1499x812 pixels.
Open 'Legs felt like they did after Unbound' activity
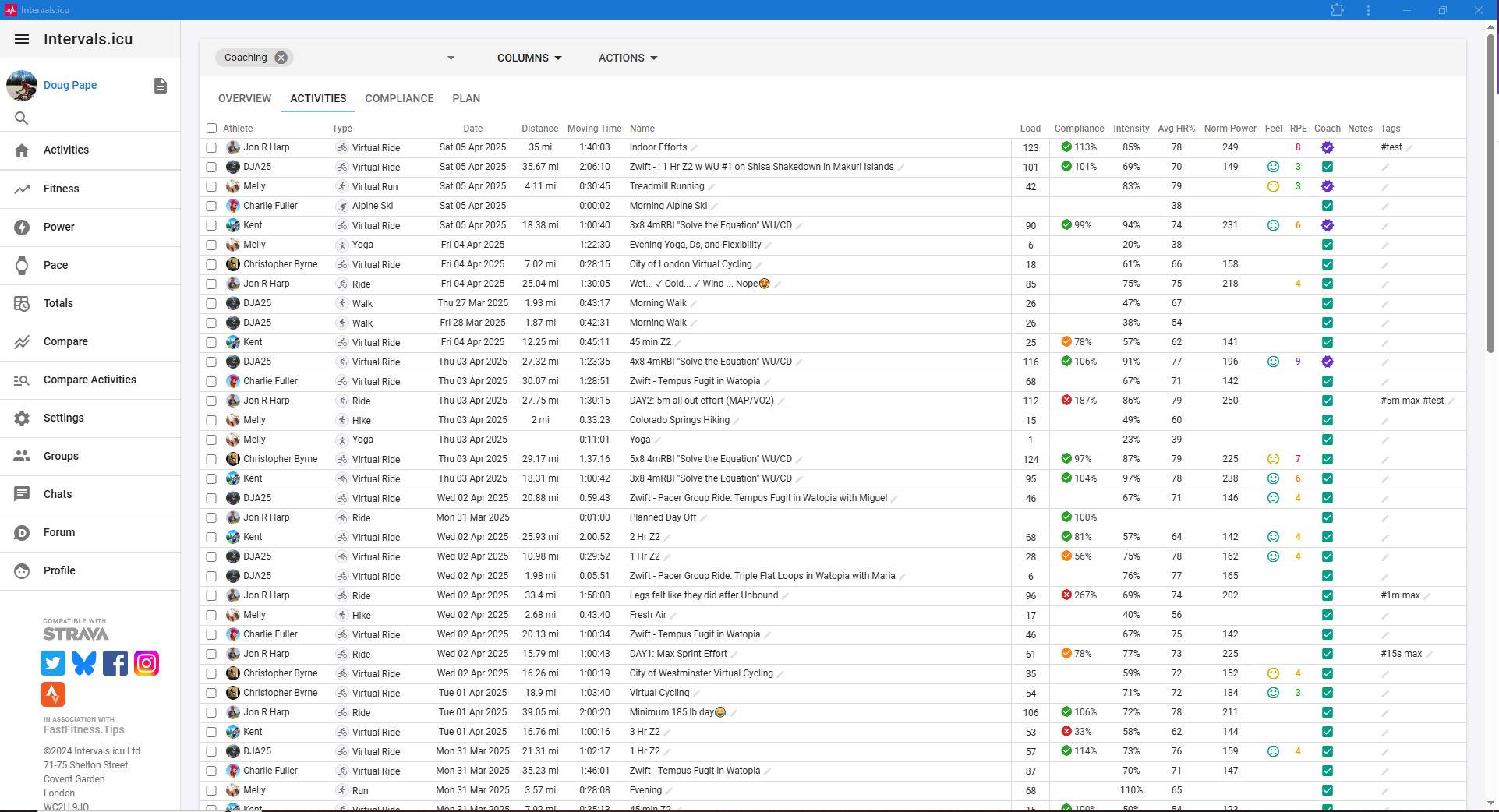[x=704, y=595]
